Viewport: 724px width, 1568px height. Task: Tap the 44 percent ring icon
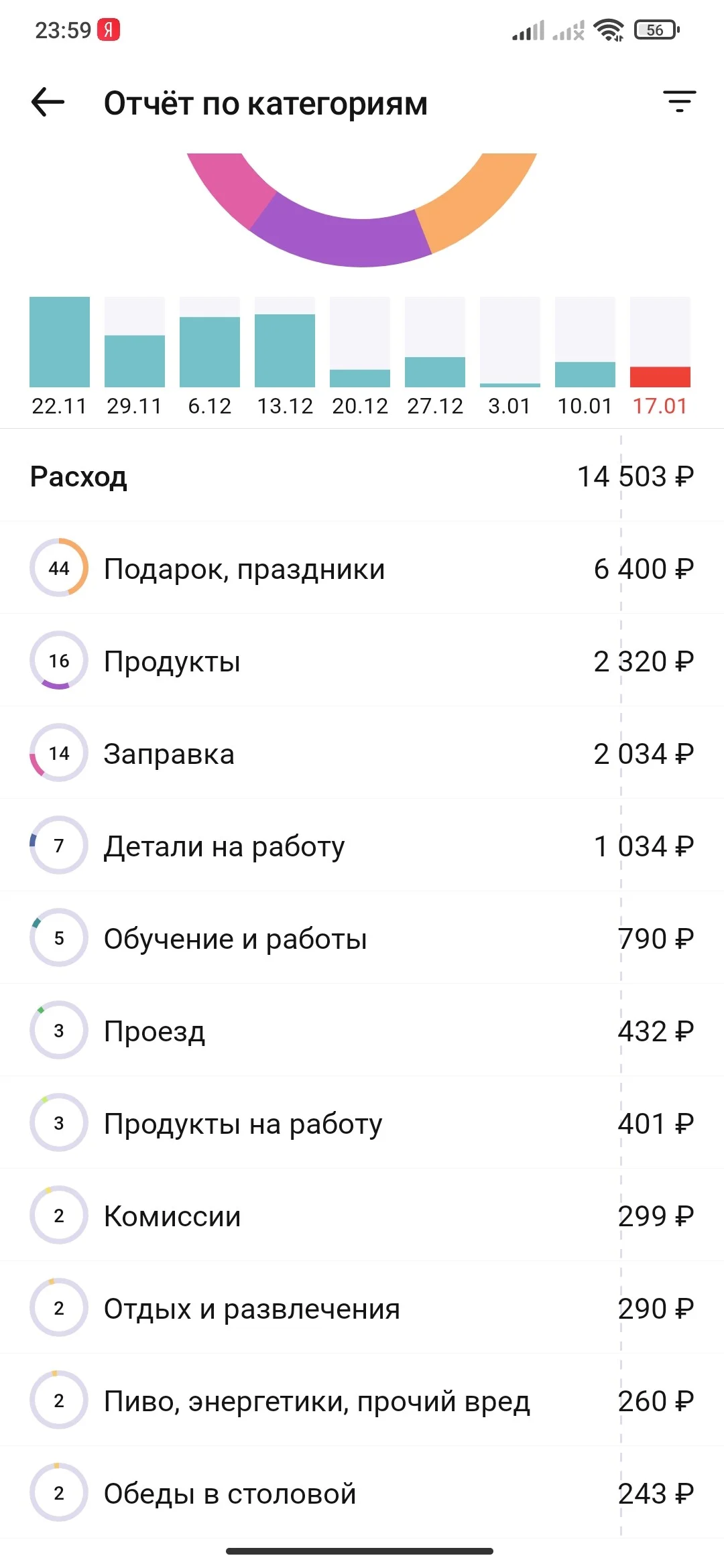click(59, 568)
